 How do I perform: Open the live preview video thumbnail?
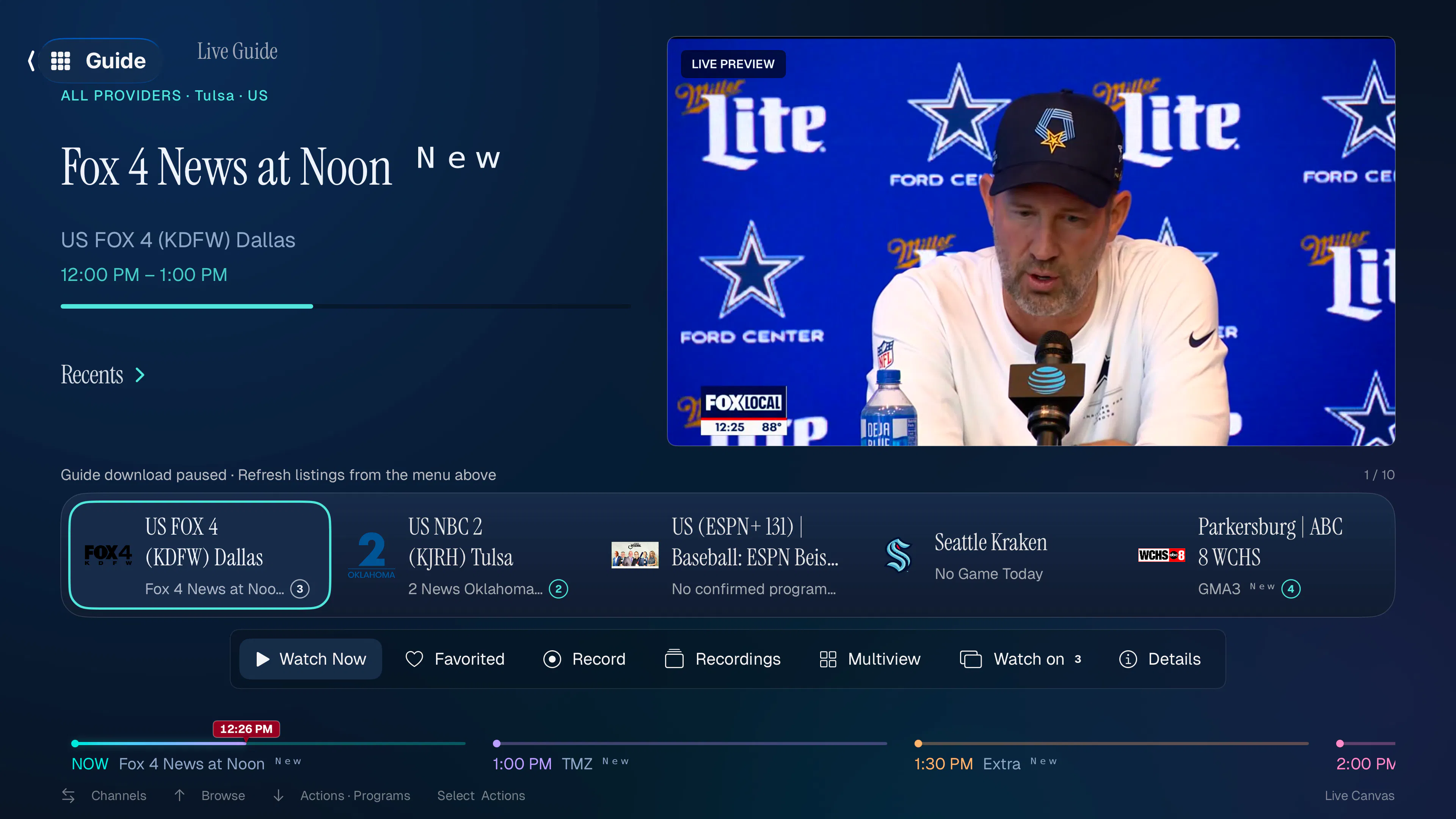click(1031, 242)
